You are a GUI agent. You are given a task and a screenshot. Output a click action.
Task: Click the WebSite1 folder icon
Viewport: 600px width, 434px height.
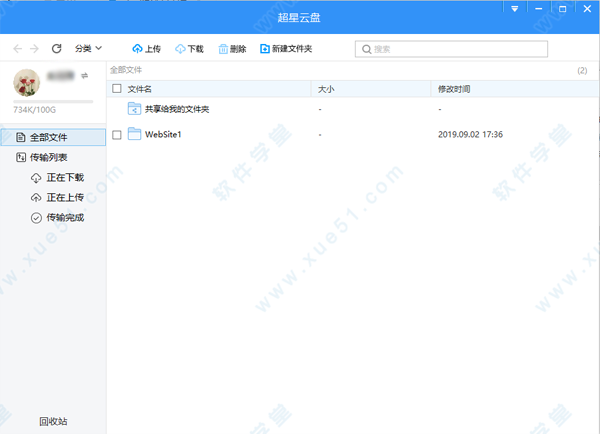[134, 134]
